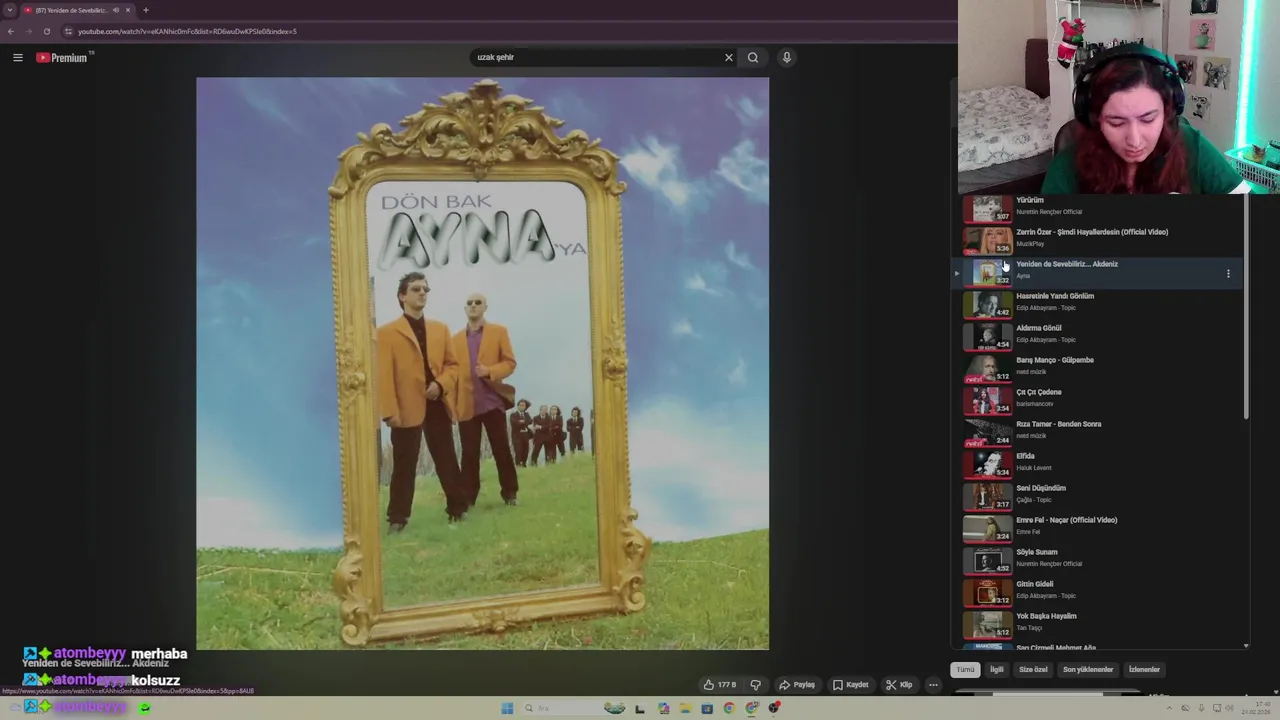Open the tab search chevron in Chrome
The width and height of the screenshot is (1280, 720).
click(10, 10)
